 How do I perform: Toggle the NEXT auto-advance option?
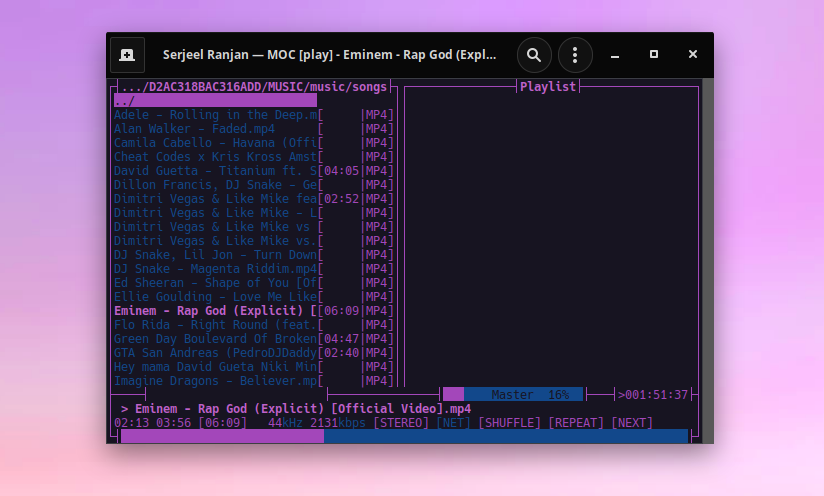click(x=632, y=423)
